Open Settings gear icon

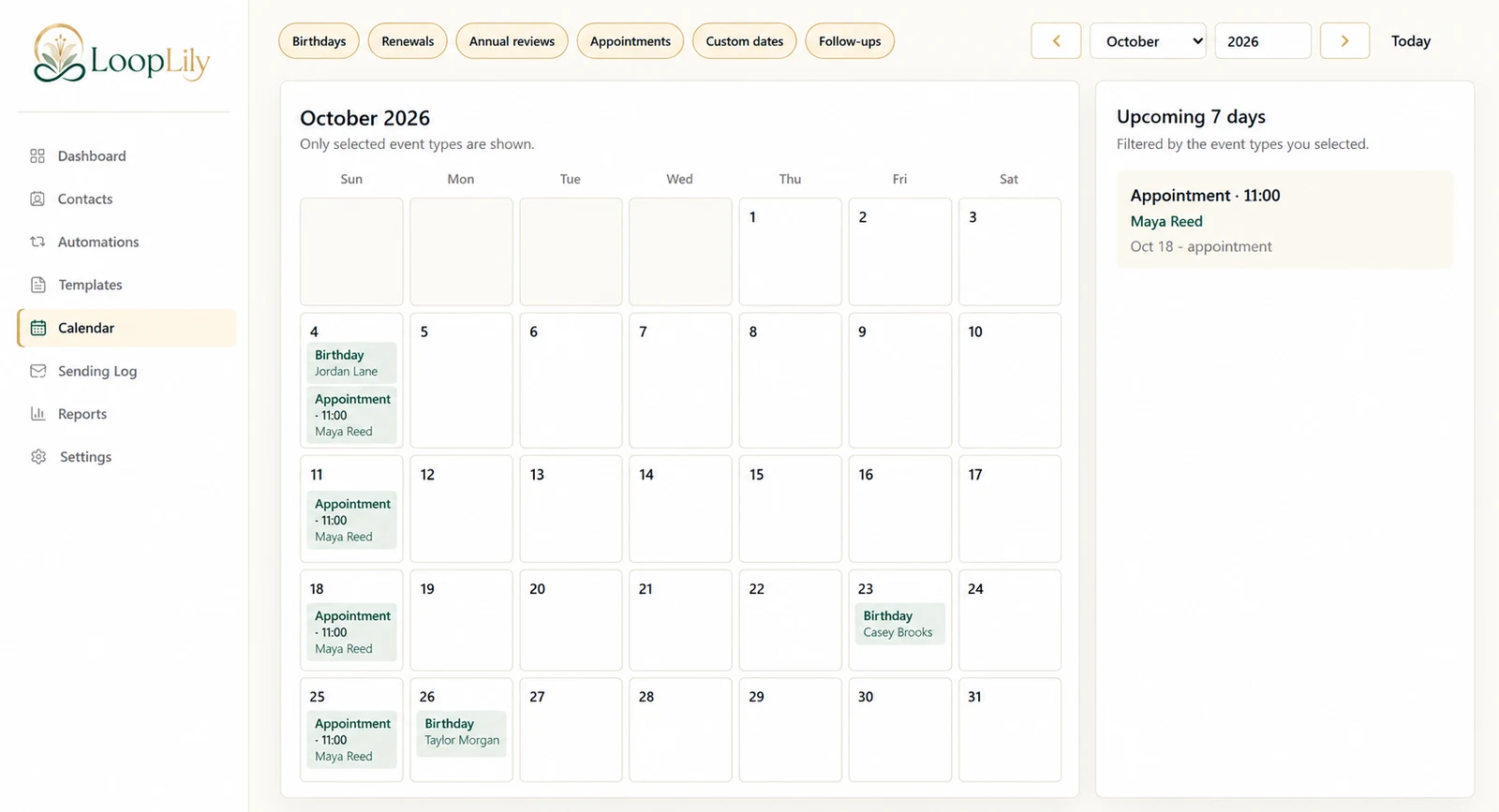(x=38, y=456)
